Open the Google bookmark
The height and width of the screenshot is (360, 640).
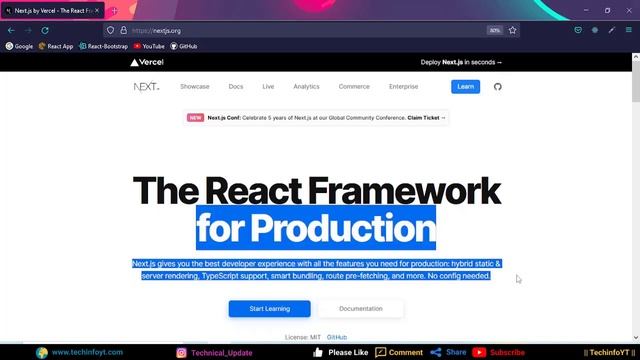[19, 46]
